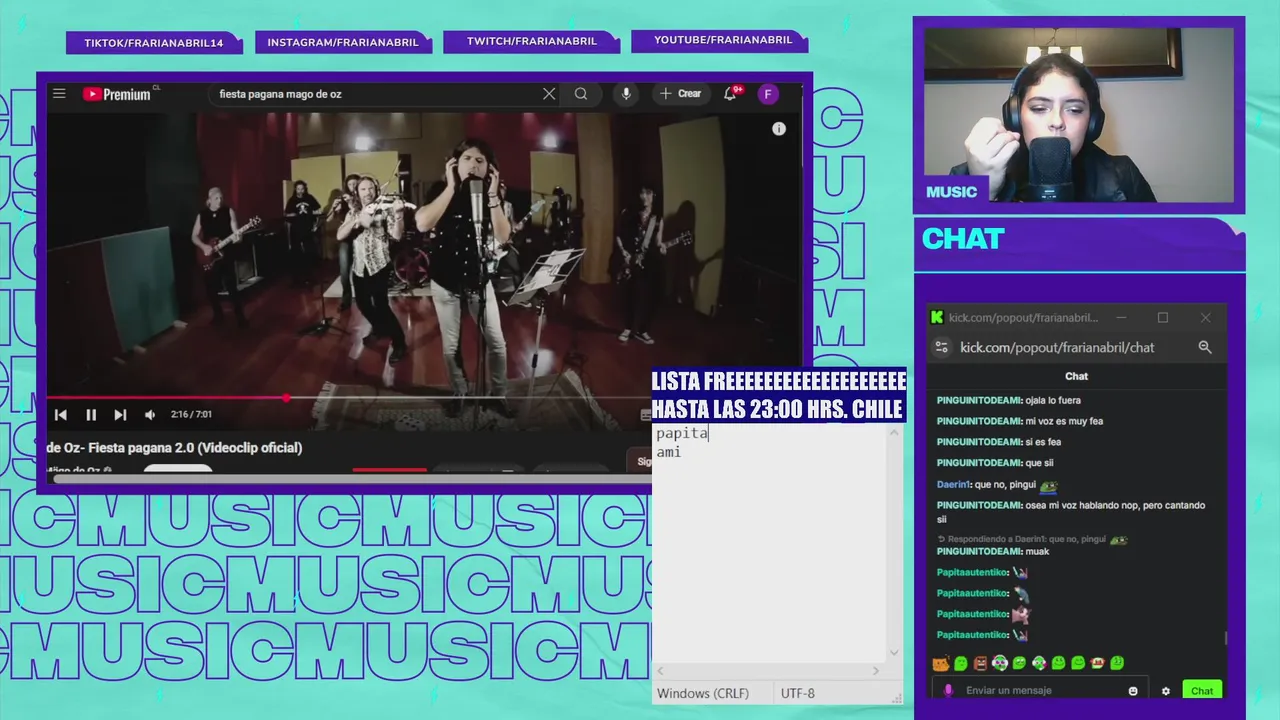Clear the YouTube search field with X
The height and width of the screenshot is (720, 1280).
(549, 94)
